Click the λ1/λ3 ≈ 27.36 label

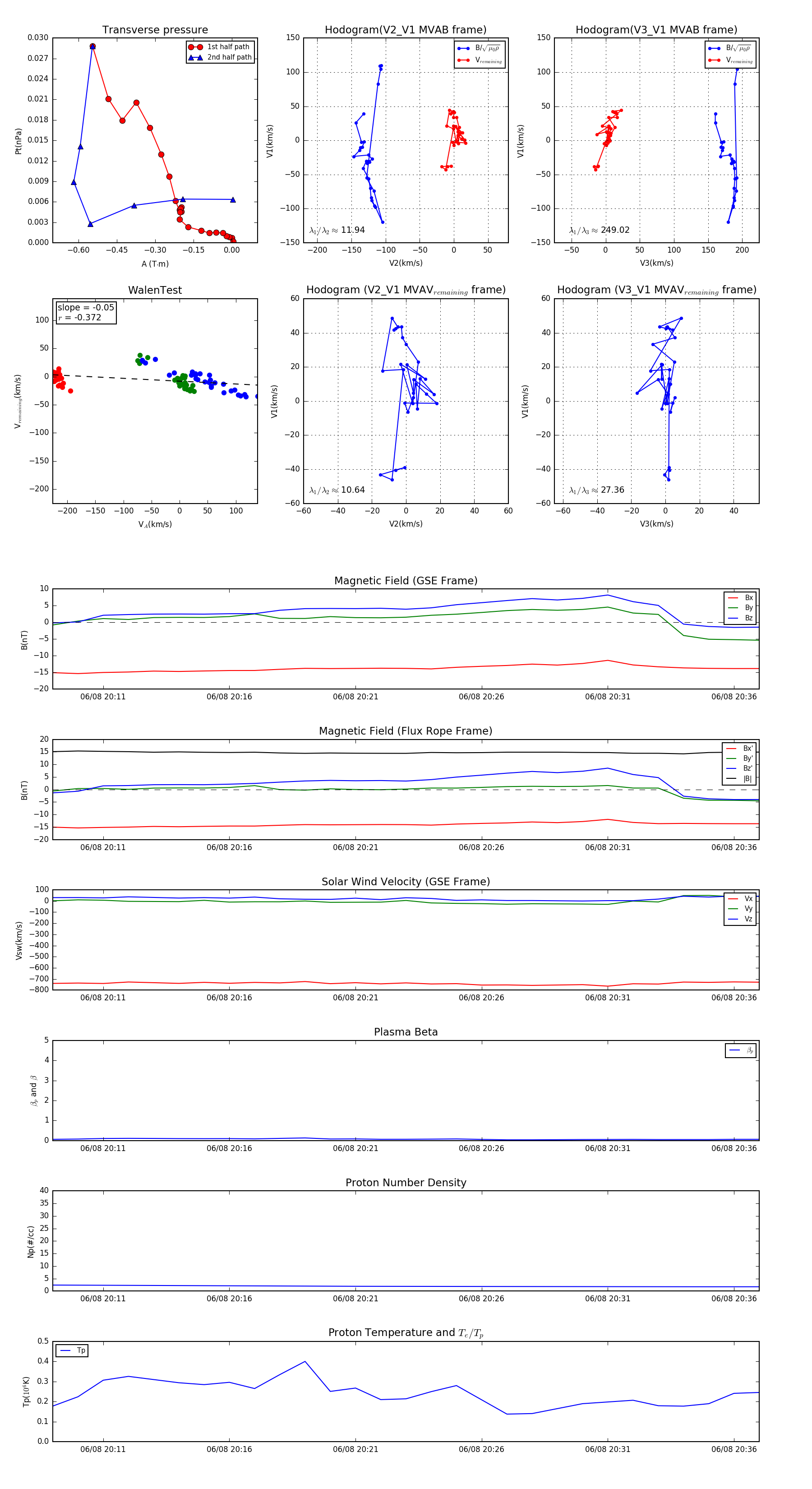click(596, 490)
